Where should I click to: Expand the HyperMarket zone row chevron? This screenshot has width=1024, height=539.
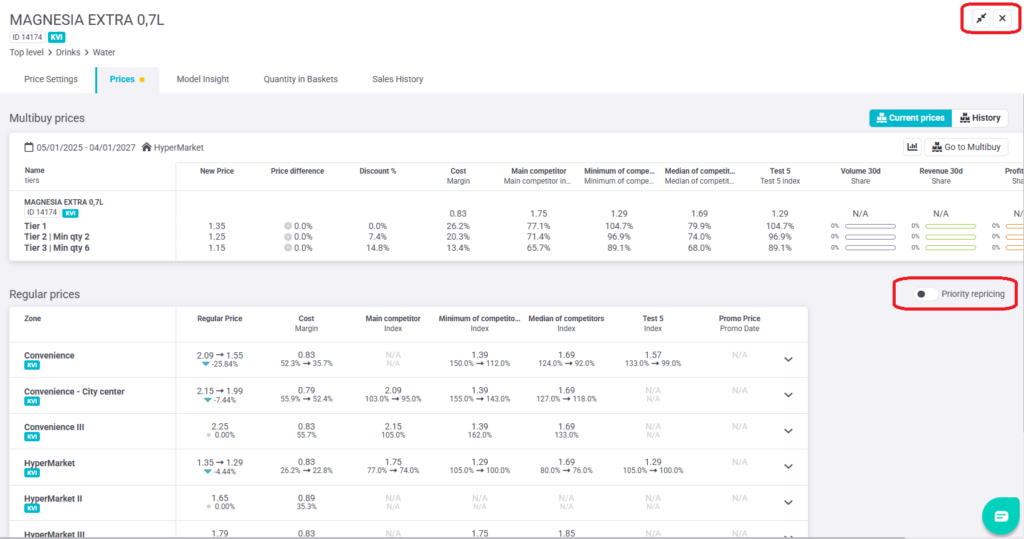click(788, 468)
